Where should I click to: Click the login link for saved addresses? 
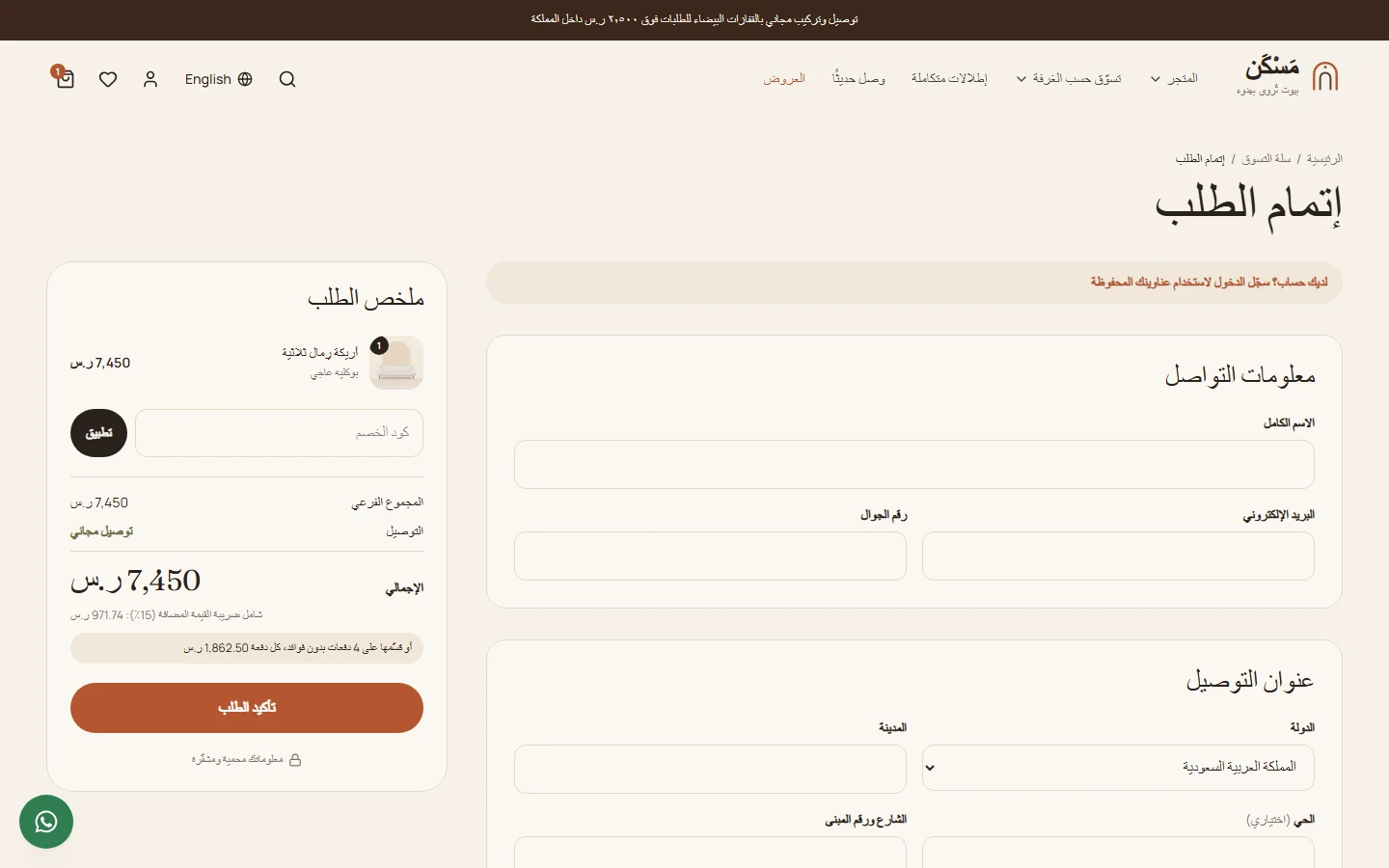pos(1210,282)
